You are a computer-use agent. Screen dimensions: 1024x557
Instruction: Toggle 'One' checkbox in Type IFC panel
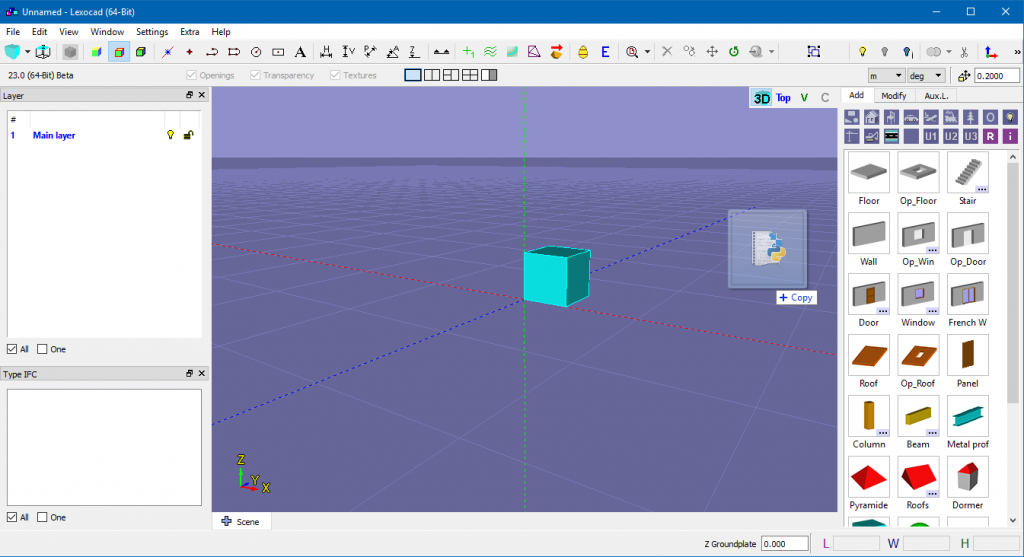(x=42, y=517)
